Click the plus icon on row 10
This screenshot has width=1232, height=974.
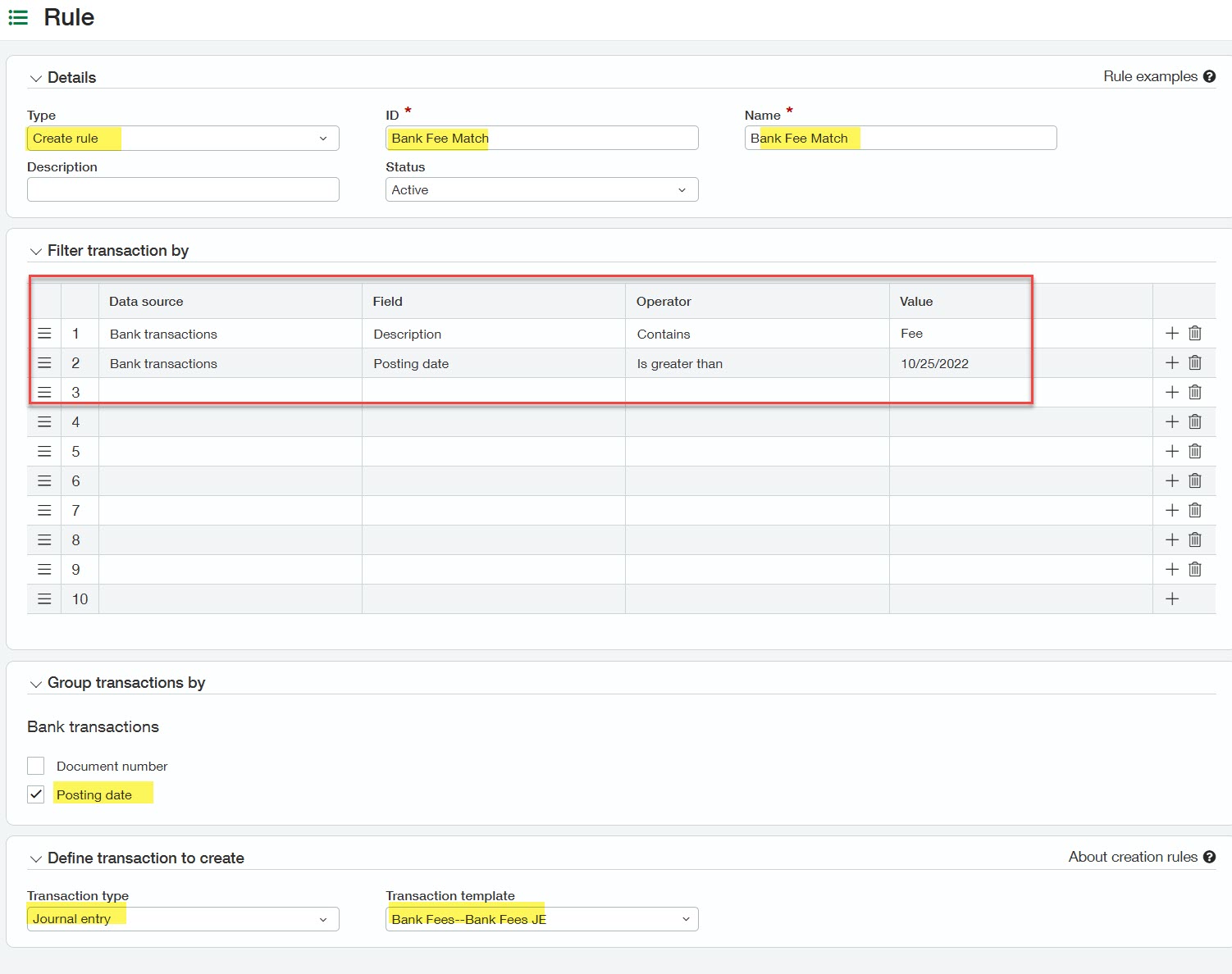1171,599
